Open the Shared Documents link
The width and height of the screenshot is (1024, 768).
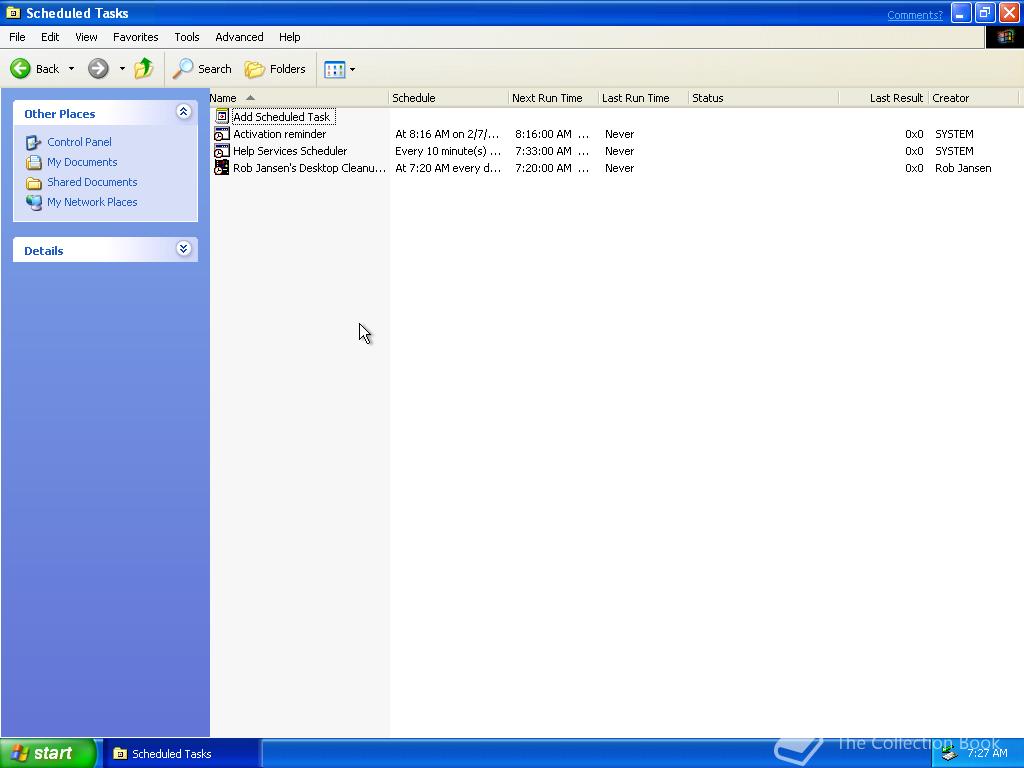pos(92,182)
